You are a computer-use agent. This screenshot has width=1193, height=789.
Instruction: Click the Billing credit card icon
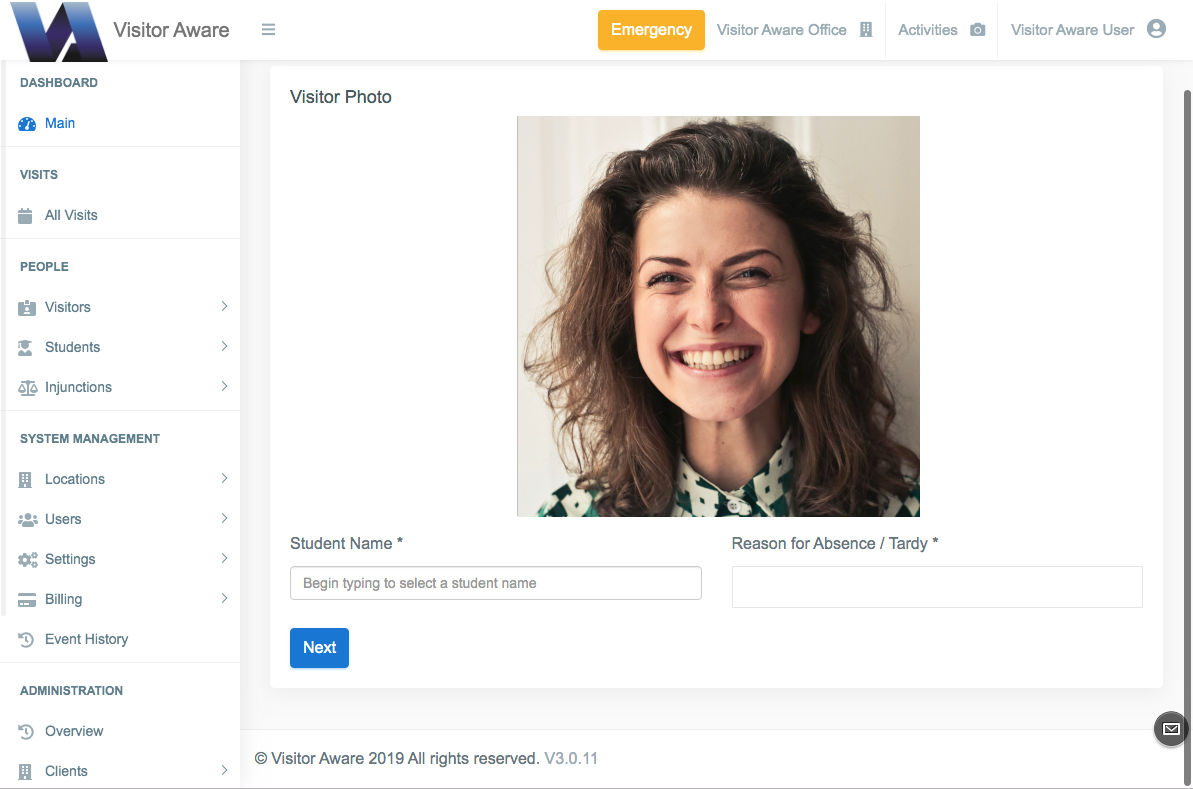click(x=27, y=600)
